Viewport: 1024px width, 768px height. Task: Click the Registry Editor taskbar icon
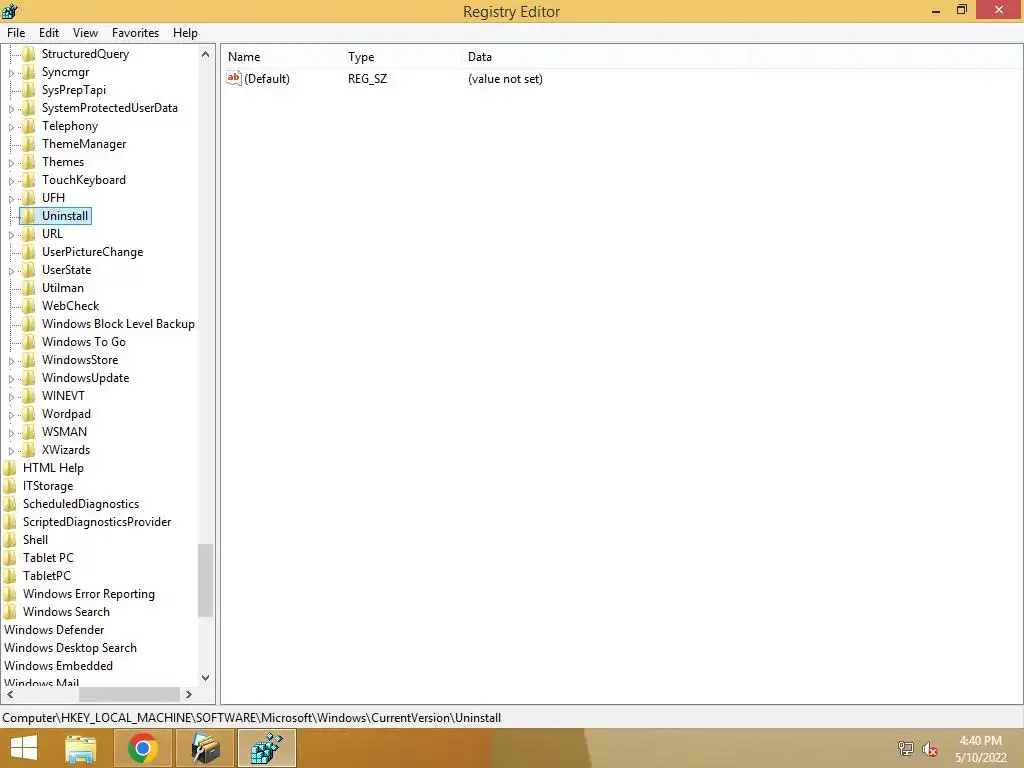(266, 748)
